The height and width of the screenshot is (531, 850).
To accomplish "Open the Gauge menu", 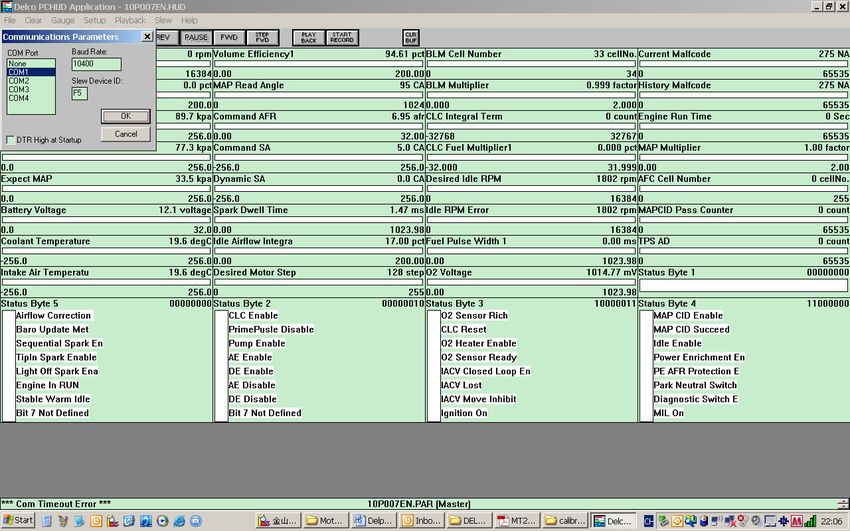I will 63,20.
